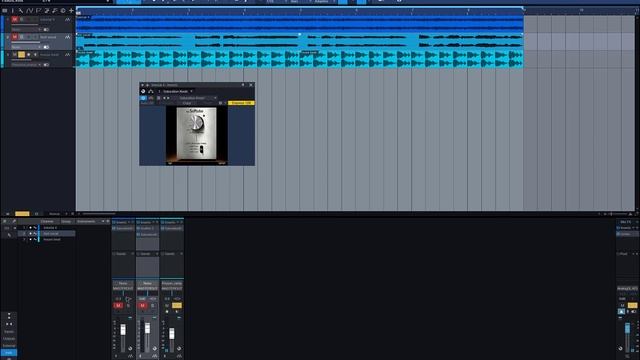640x360 pixels.
Task: Click the arrangement horizontal scrollbar
Action: (99, 213)
